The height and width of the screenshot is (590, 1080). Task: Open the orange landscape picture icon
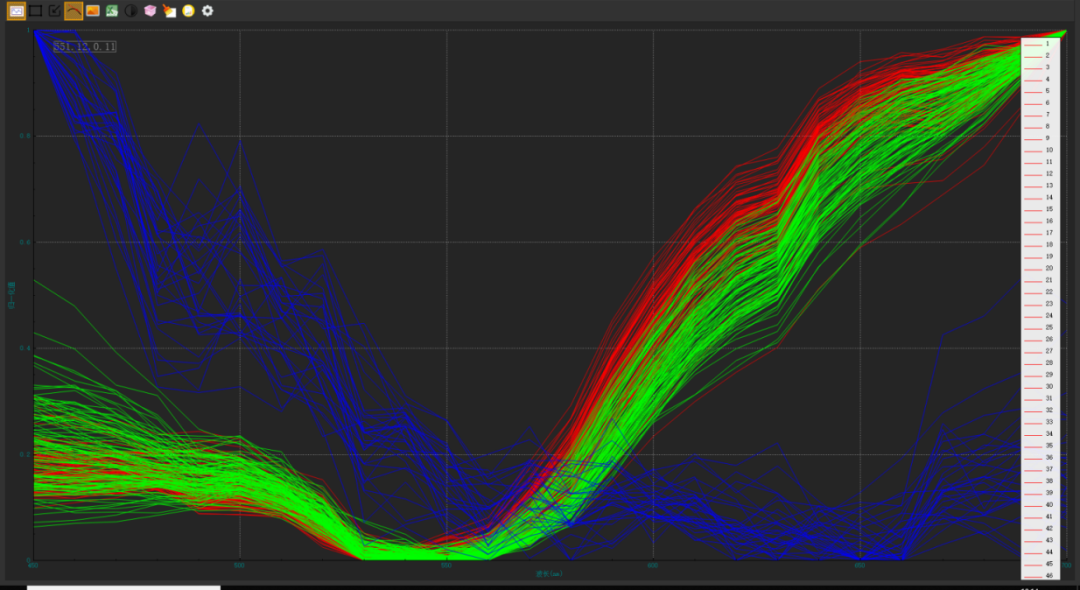coord(93,11)
